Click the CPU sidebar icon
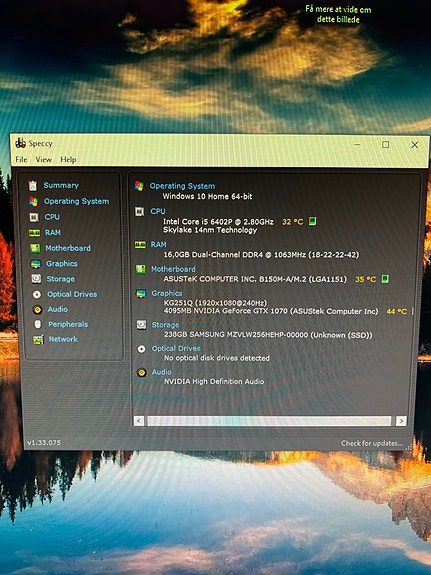 tap(34, 217)
